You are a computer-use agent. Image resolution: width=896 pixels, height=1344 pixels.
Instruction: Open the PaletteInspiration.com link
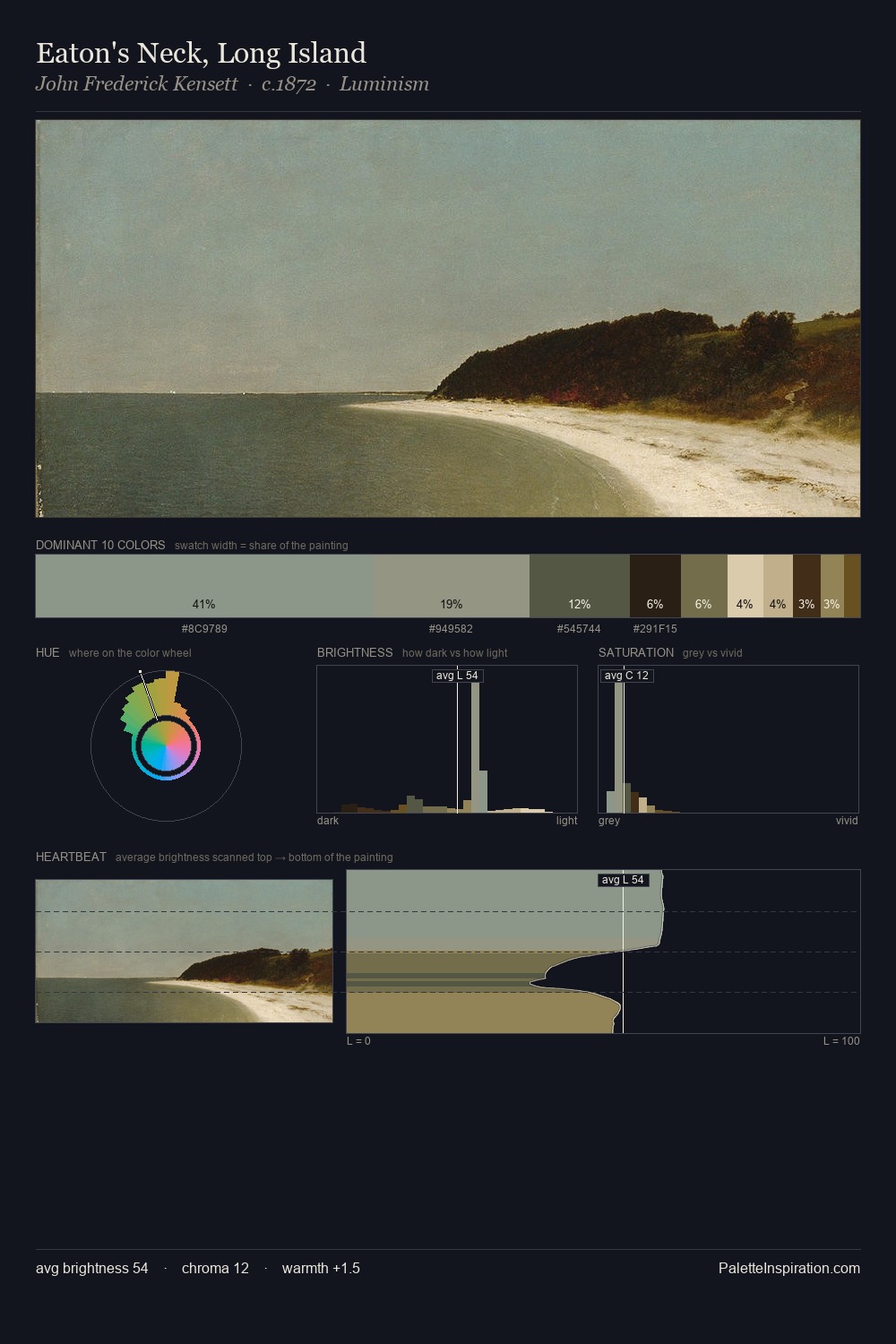789,1268
